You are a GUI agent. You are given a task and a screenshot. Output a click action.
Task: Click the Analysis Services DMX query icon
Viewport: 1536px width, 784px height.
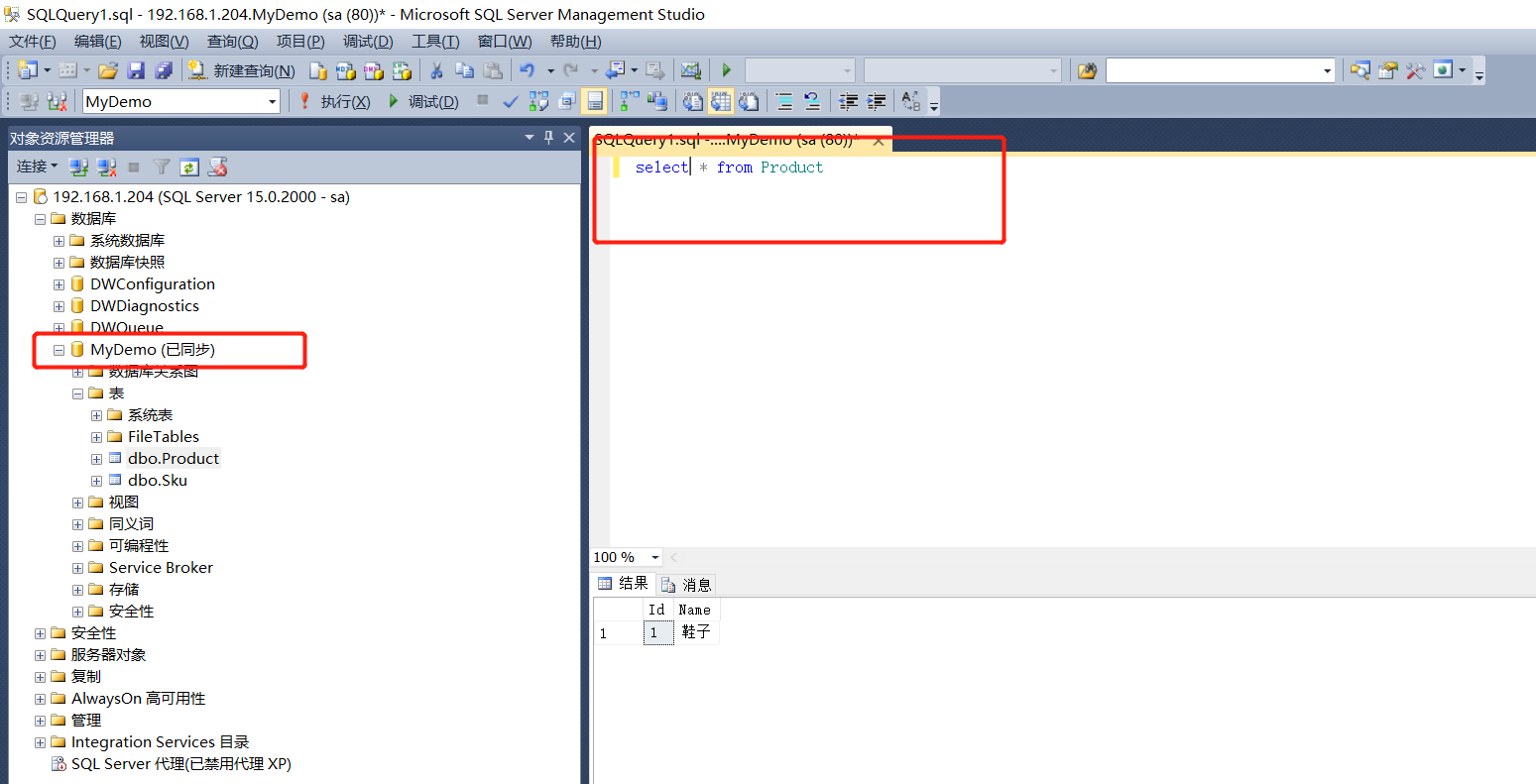point(373,70)
